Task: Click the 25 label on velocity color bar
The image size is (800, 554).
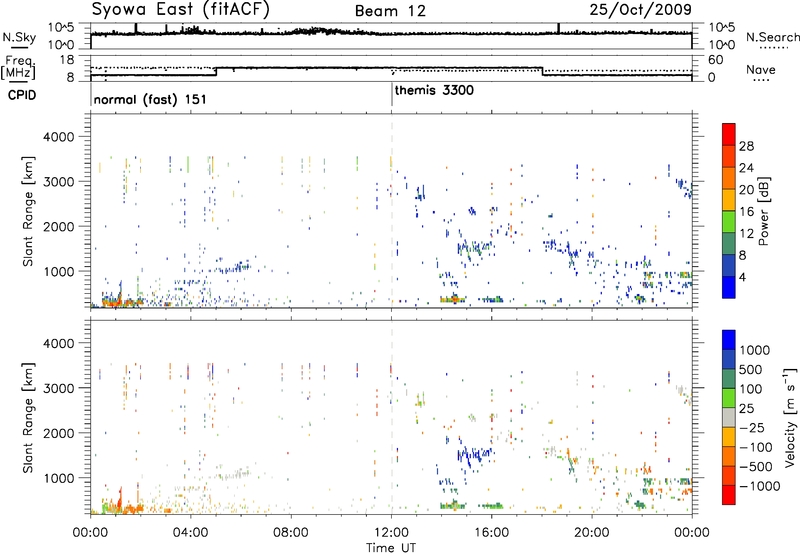Action: (x=747, y=408)
